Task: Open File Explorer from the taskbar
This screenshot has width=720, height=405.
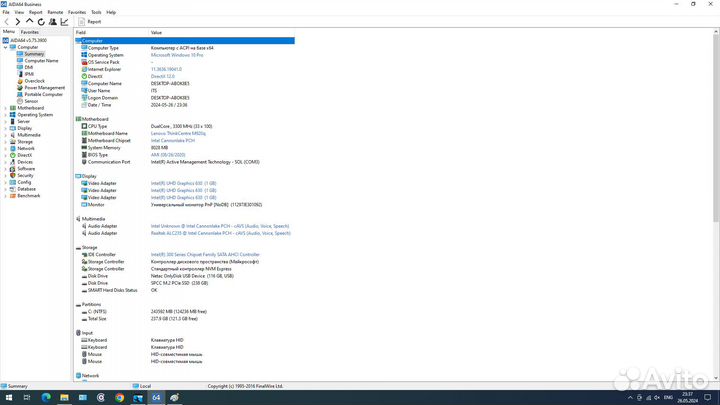Action: tap(64, 398)
